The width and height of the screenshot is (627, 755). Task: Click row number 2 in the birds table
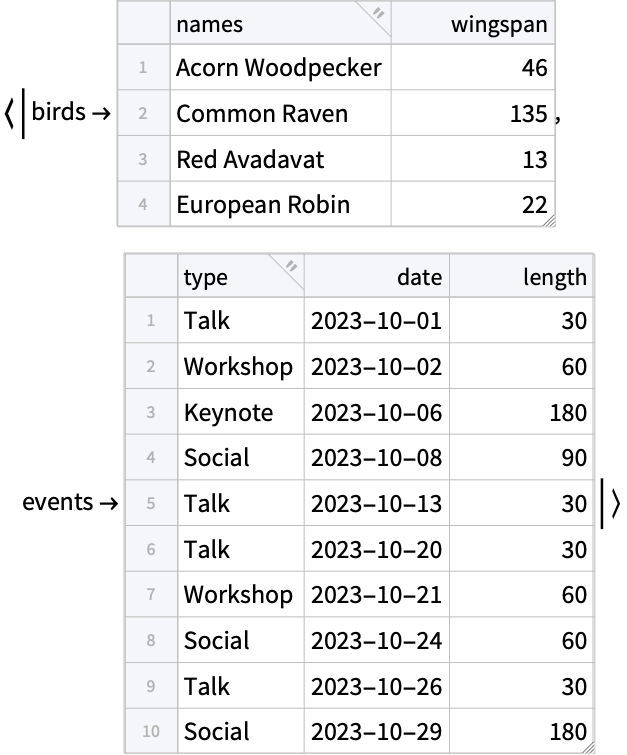144,113
